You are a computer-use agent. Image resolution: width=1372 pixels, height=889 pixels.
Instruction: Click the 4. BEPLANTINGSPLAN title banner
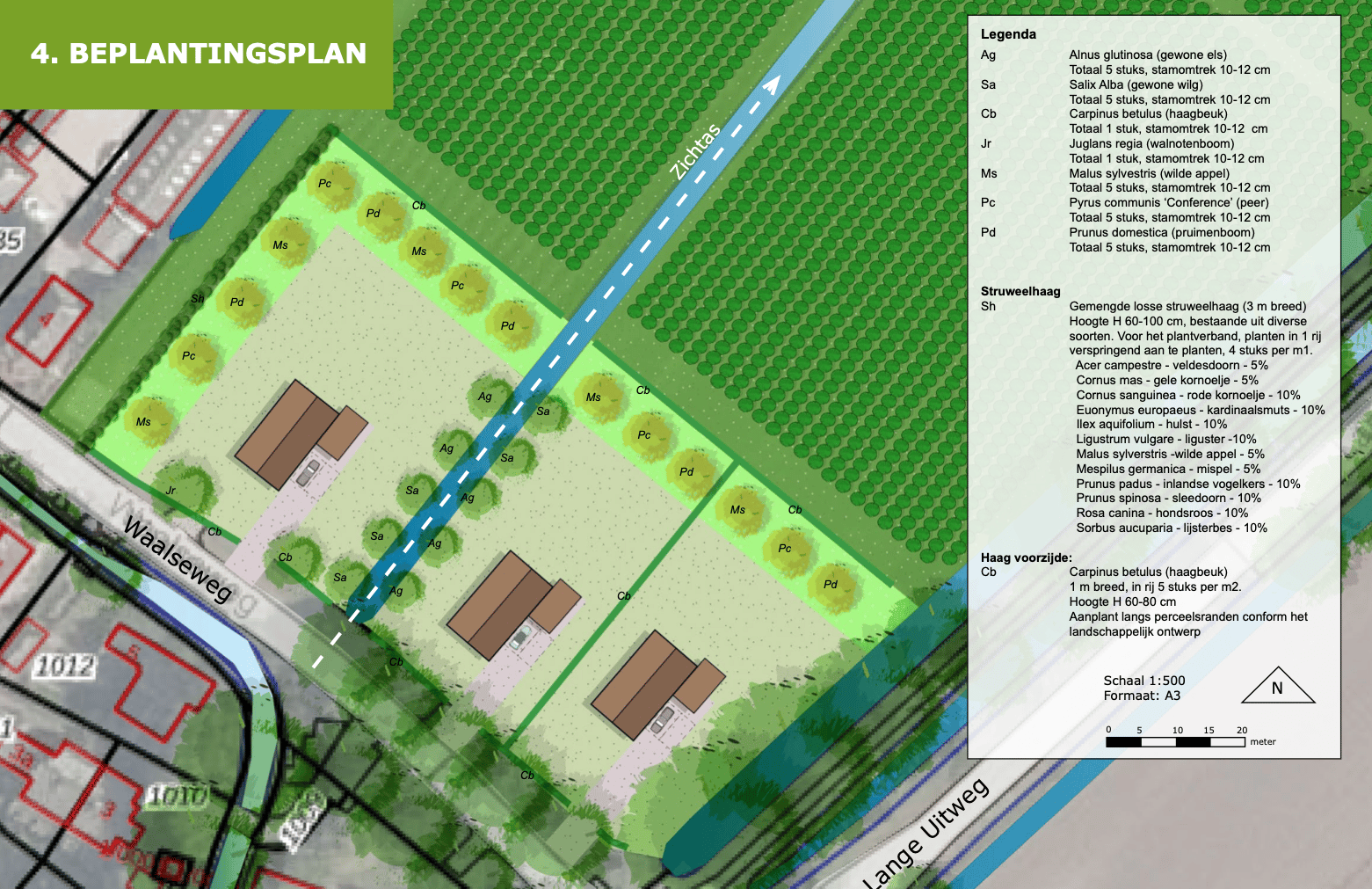tap(198, 54)
